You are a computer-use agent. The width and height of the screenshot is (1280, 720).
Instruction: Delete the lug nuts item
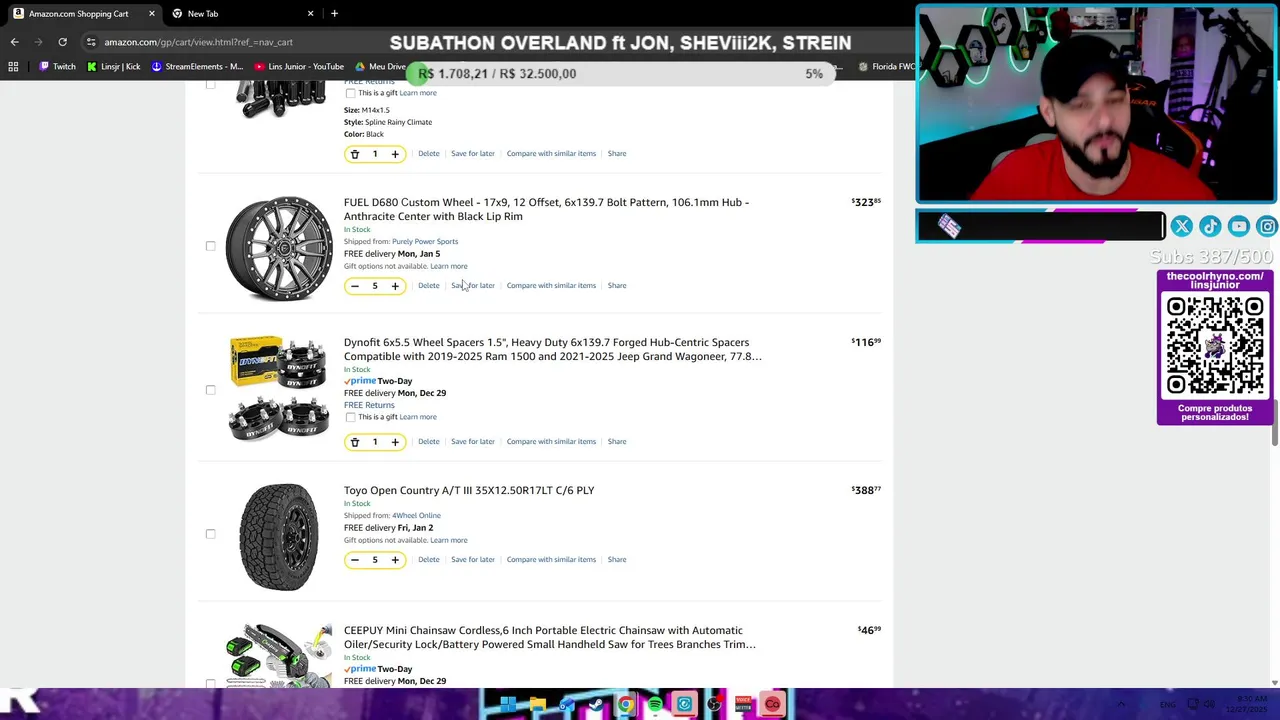point(428,153)
